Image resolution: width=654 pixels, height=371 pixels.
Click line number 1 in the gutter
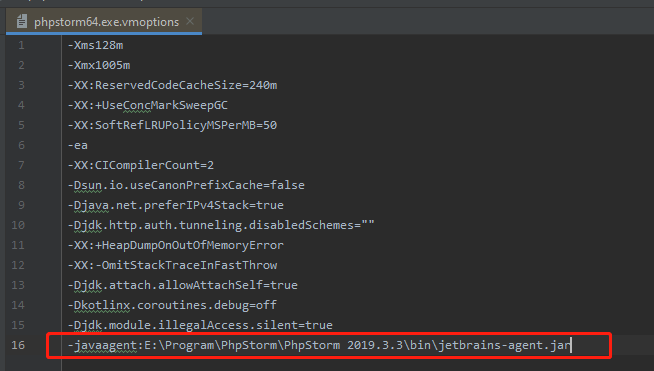click(21, 45)
